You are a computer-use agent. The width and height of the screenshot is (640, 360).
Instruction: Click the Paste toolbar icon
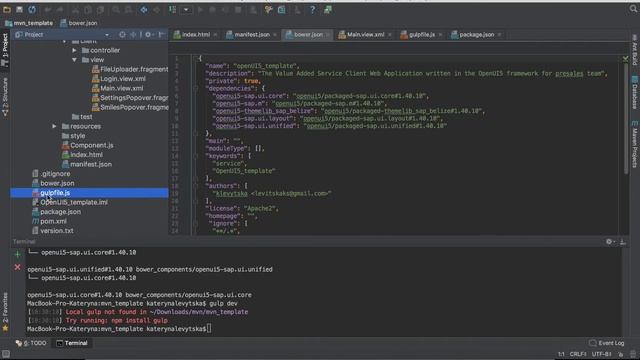tap(100, 9)
